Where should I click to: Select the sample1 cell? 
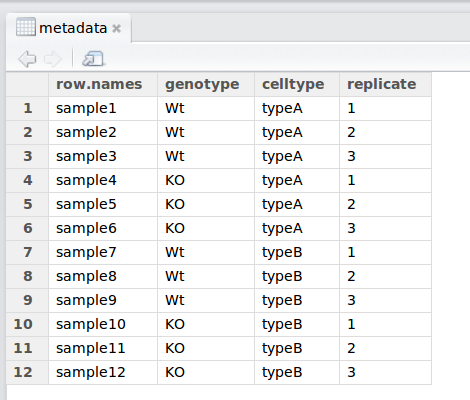click(x=103, y=109)
